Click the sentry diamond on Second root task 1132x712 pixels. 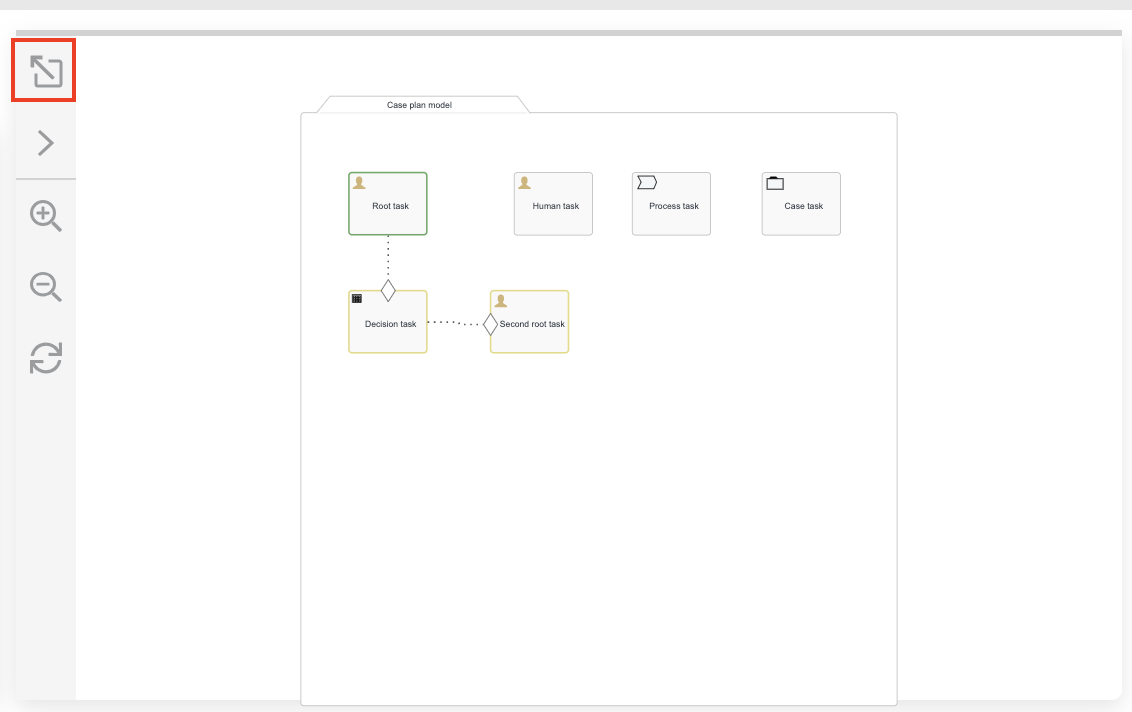click(x=489, y=322)
